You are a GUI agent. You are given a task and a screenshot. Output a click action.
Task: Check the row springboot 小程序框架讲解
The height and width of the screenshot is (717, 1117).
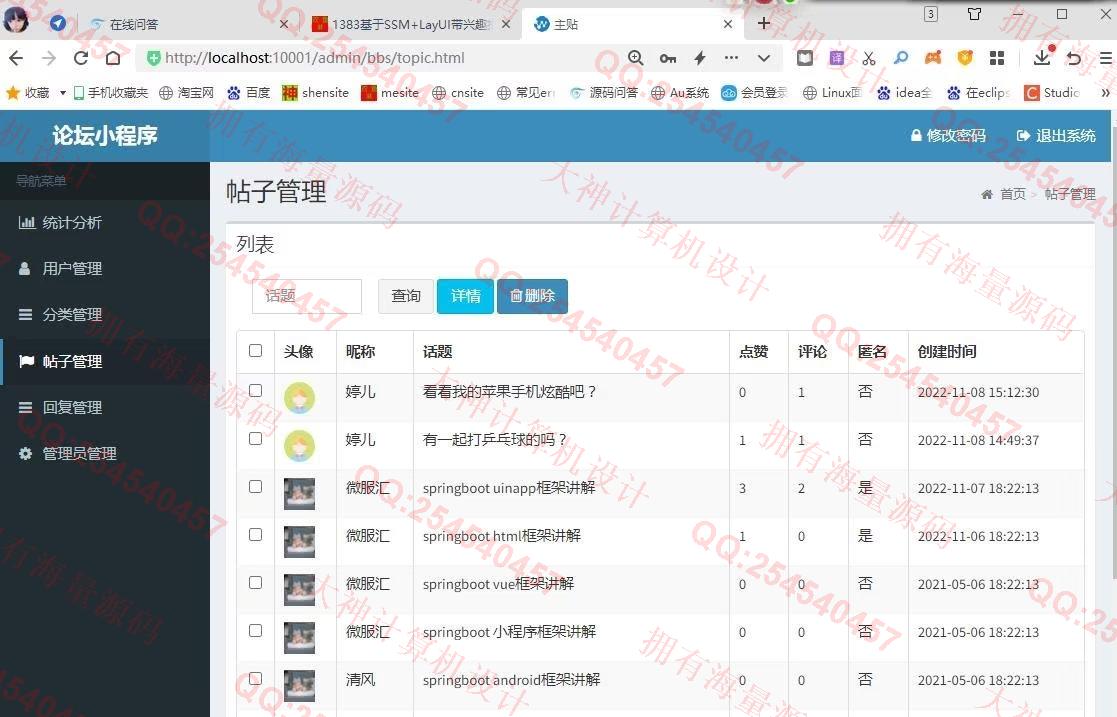[x=255, y=631]
